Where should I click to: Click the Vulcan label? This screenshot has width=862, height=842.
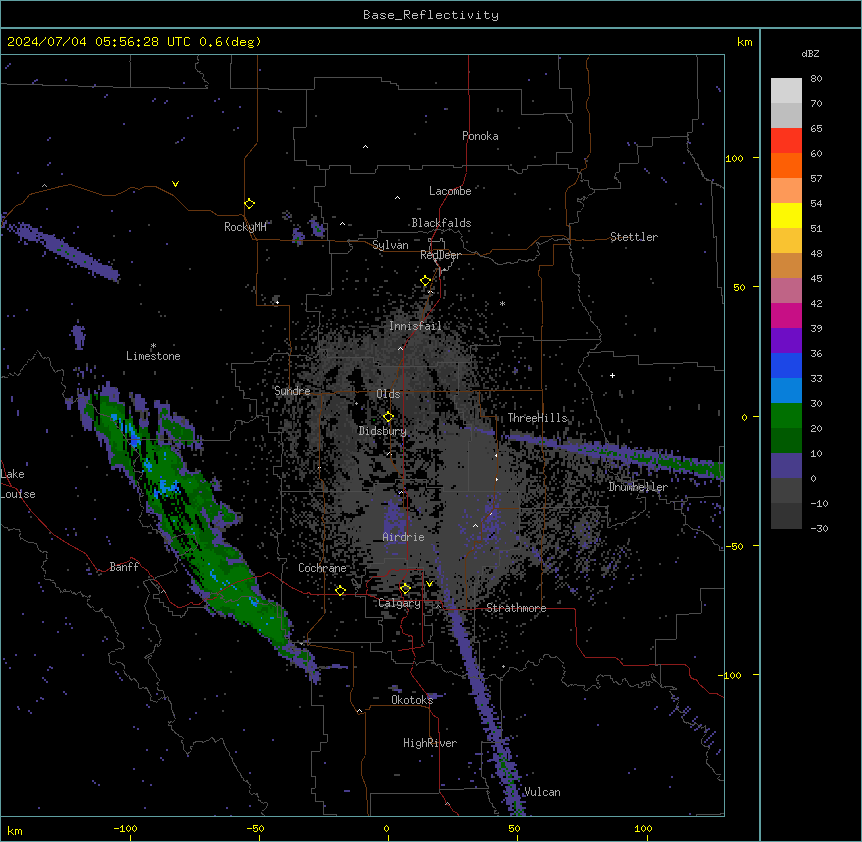coord(542,792)
